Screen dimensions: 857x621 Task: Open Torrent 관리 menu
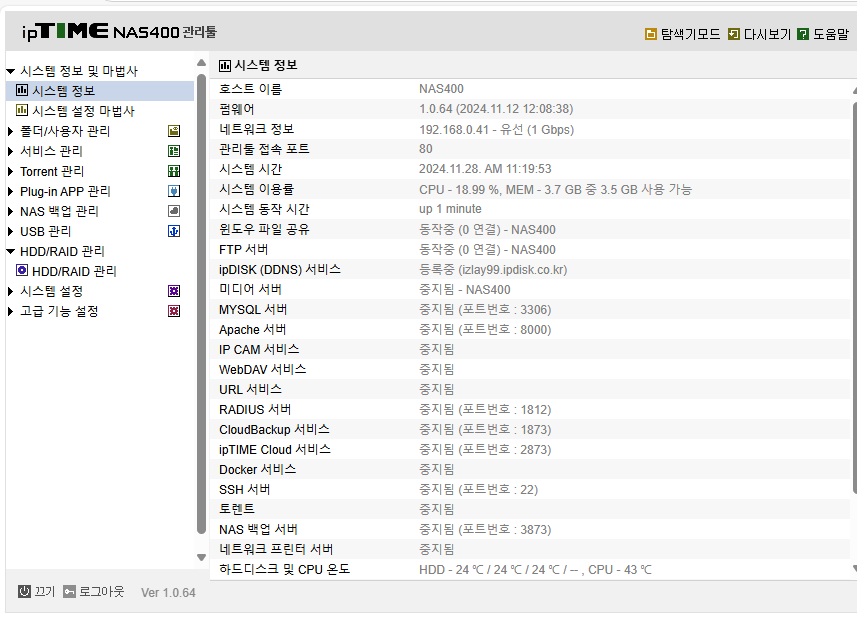52,172
